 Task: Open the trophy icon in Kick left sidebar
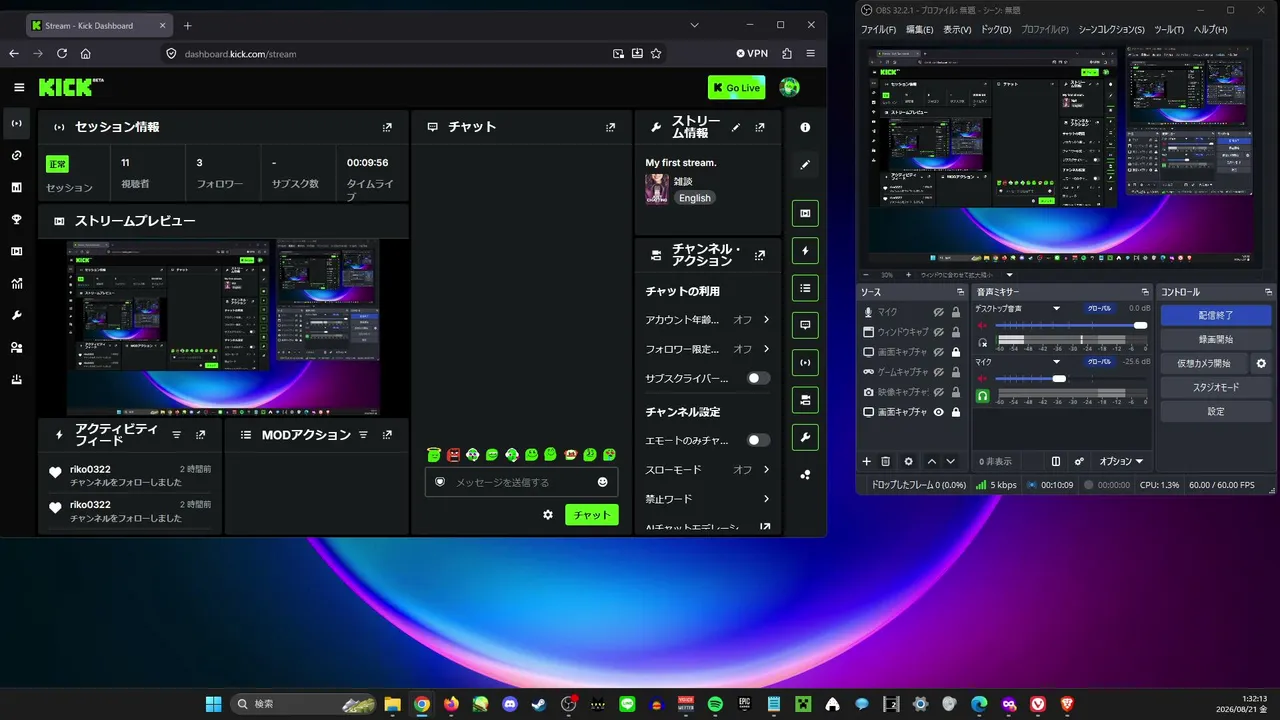[x=17, y=219]
